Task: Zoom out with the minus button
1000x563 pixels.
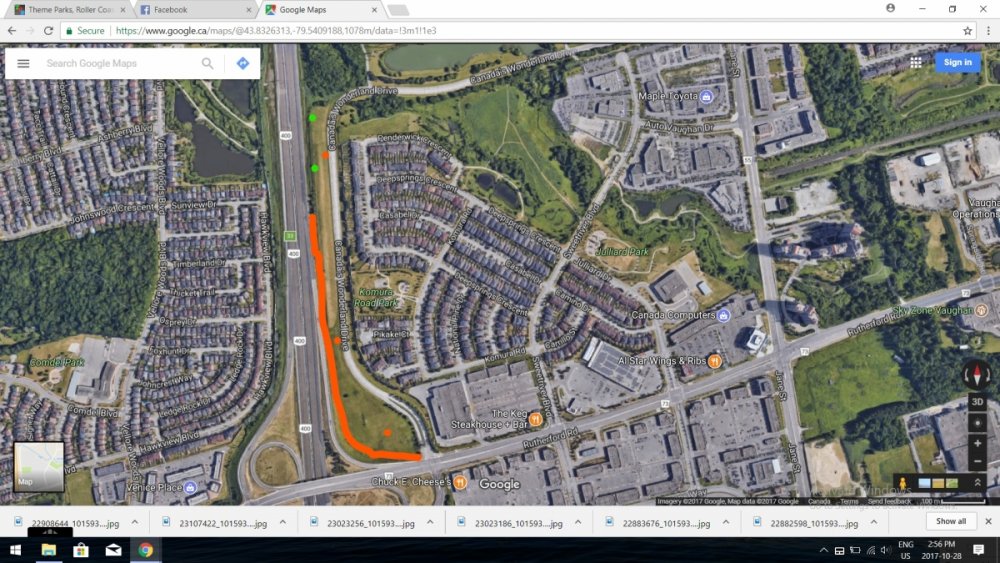Action: (x=977, y=462)
